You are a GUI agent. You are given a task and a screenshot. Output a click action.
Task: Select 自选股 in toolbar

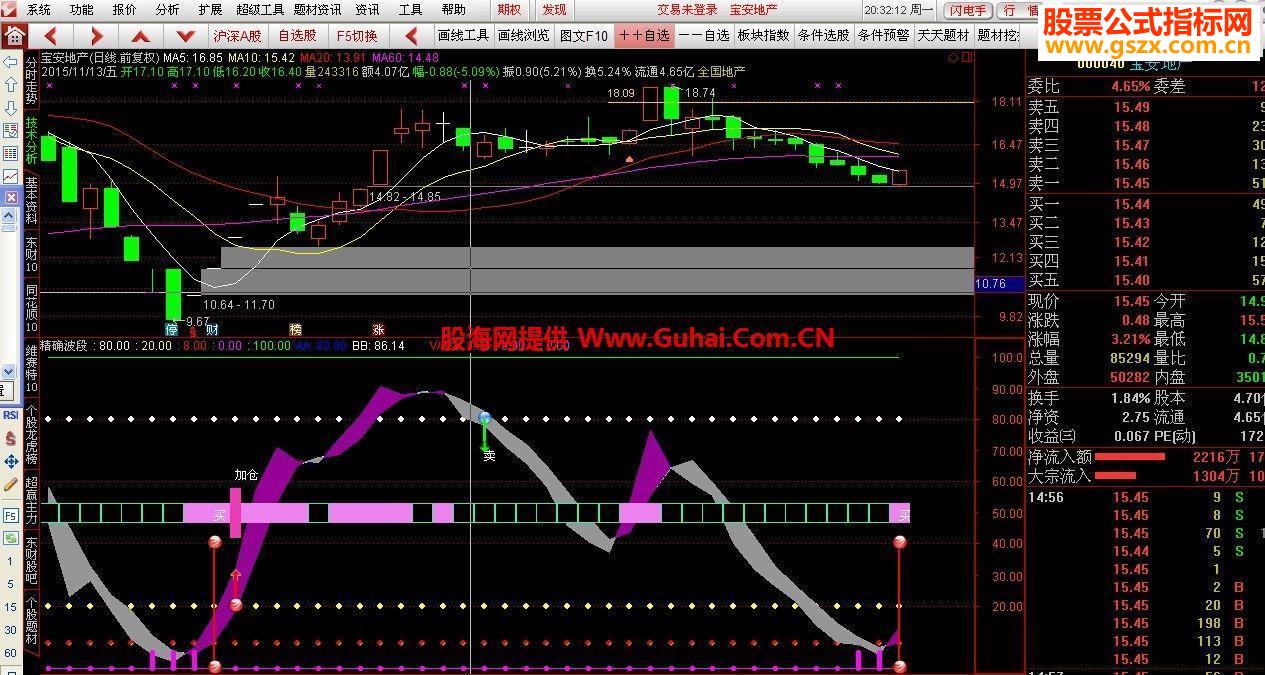tap(298, 35)
